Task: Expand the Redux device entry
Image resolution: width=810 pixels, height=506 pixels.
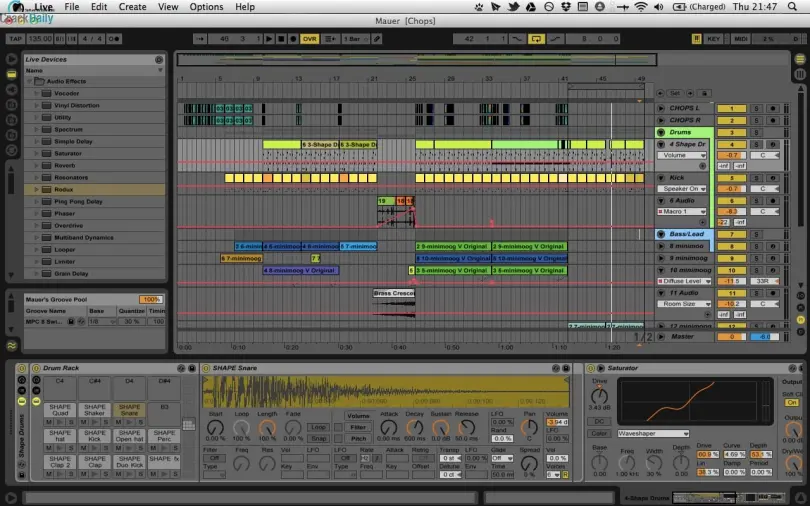Action: click(x=36, y=189)
